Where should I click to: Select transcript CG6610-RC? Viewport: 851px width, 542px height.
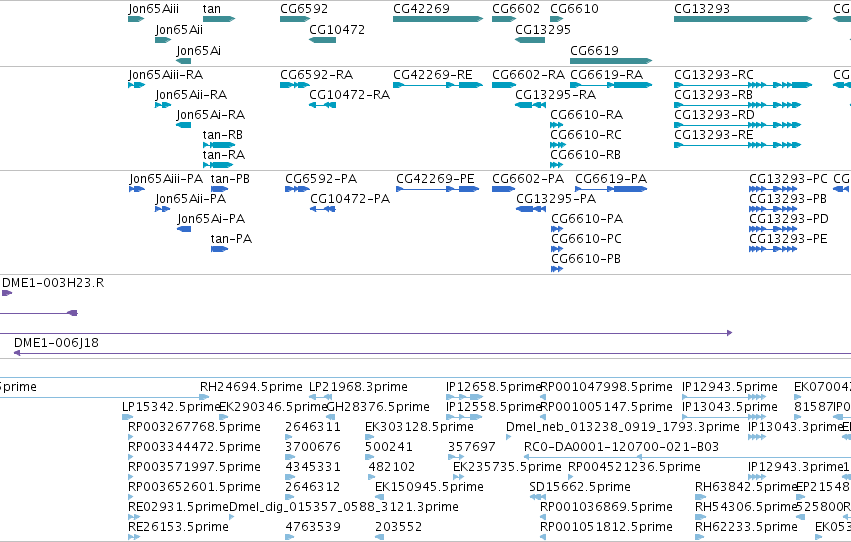558,145
